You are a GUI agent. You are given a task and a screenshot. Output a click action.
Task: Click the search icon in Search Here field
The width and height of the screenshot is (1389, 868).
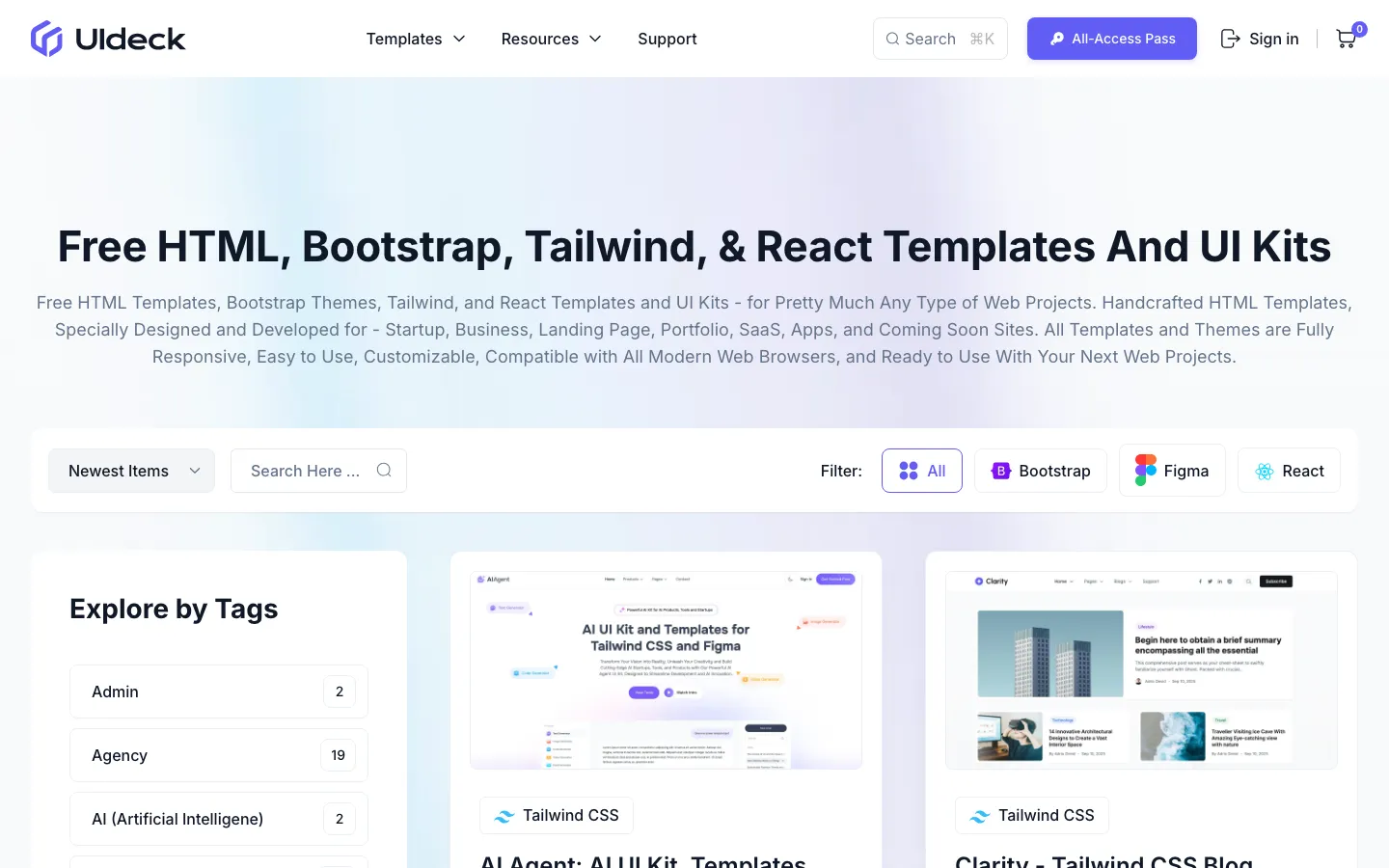384,470
